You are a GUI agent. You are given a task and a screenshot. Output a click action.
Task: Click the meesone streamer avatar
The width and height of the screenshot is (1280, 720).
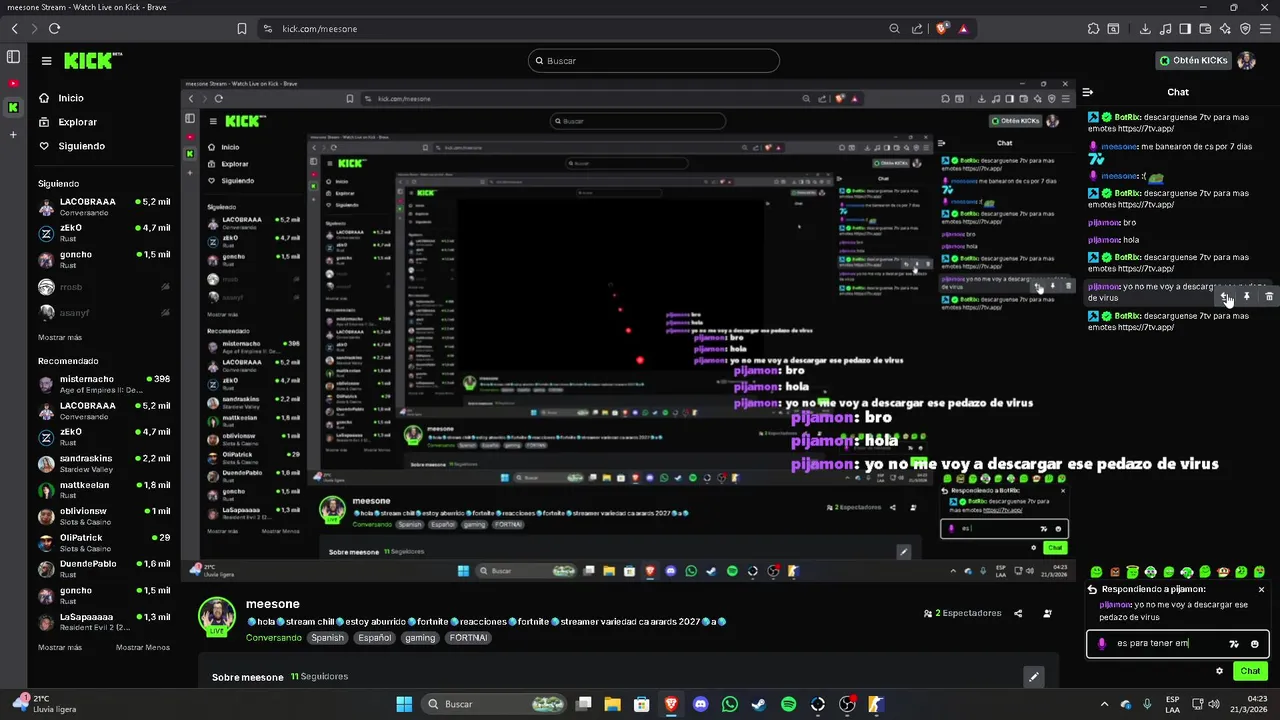point(217,616)
